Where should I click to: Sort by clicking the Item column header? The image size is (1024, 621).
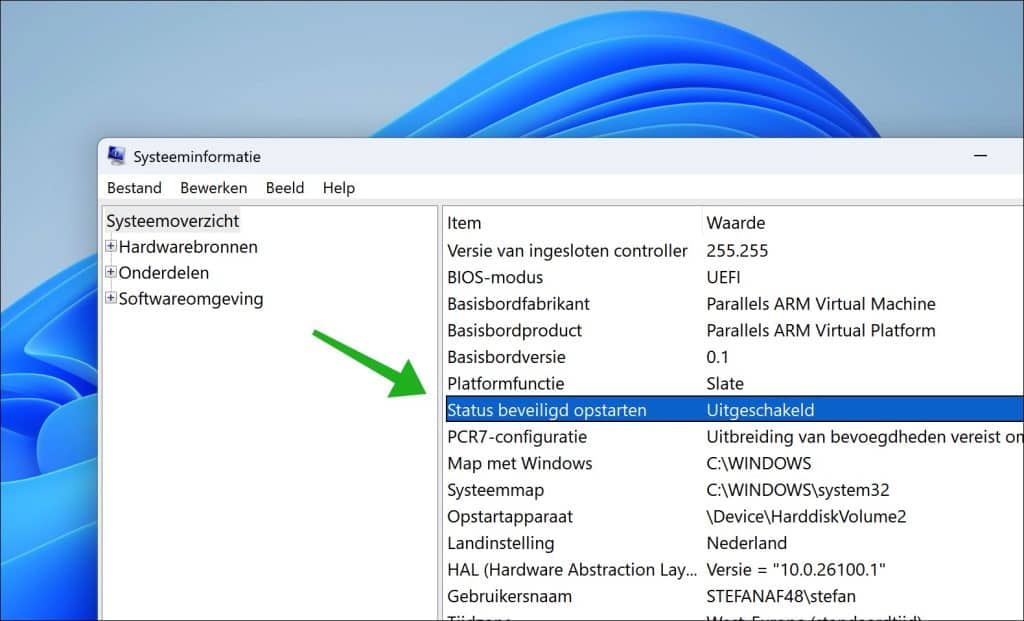click(465, 222)
